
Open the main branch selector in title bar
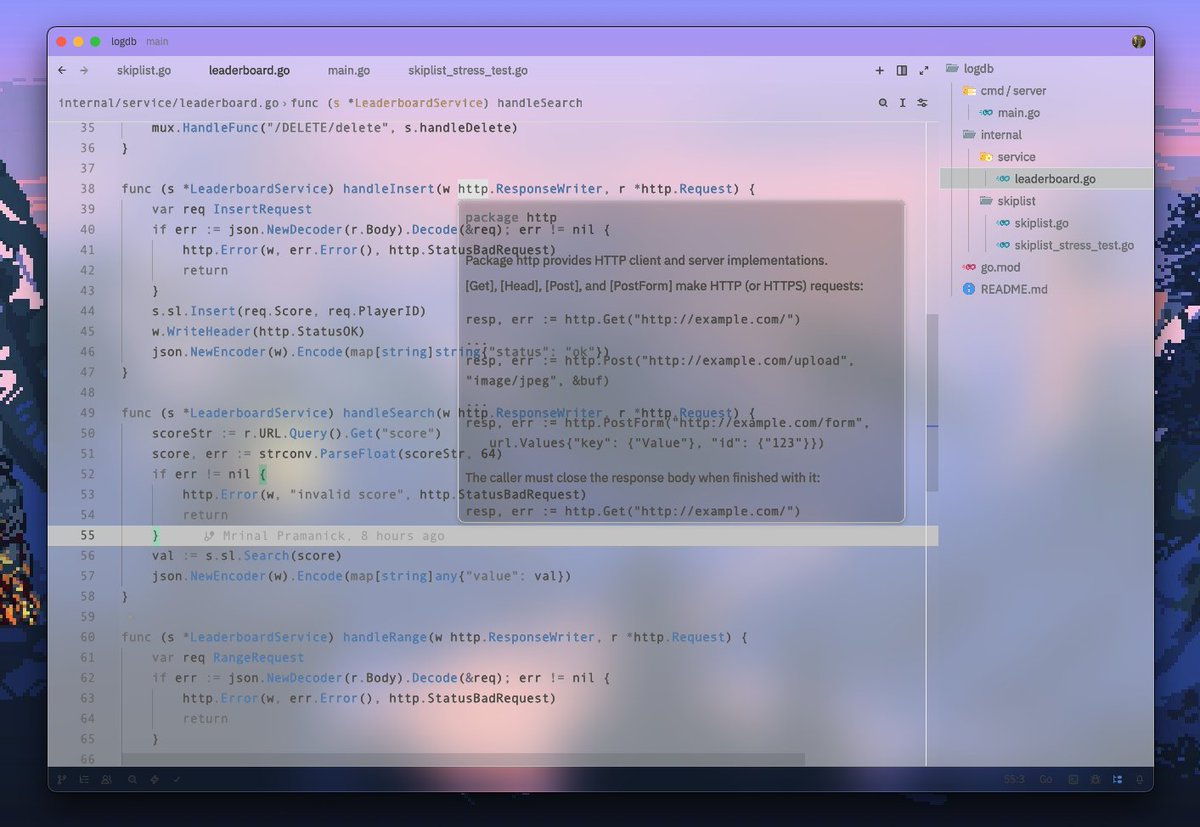pos(157,41)
